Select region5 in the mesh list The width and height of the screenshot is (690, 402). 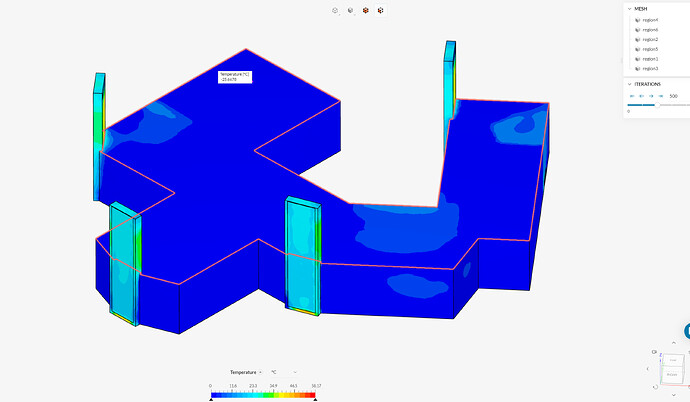(x=650, y=49)
